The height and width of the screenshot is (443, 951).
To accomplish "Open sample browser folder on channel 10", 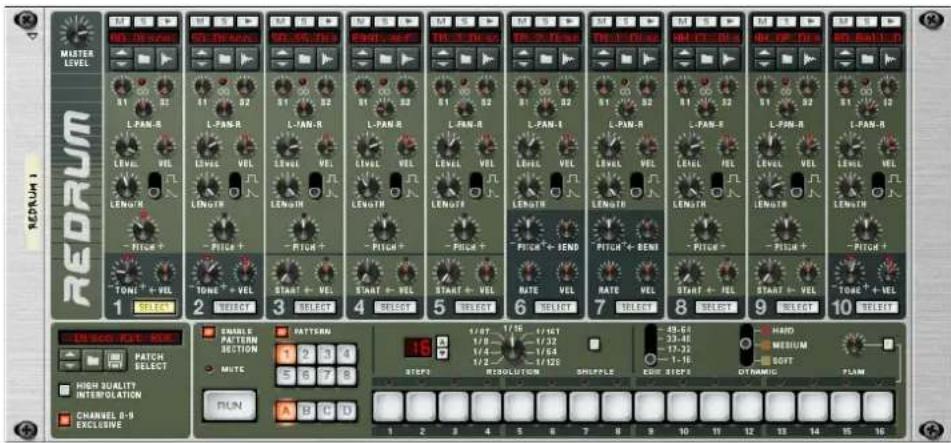I will point(867,59).
